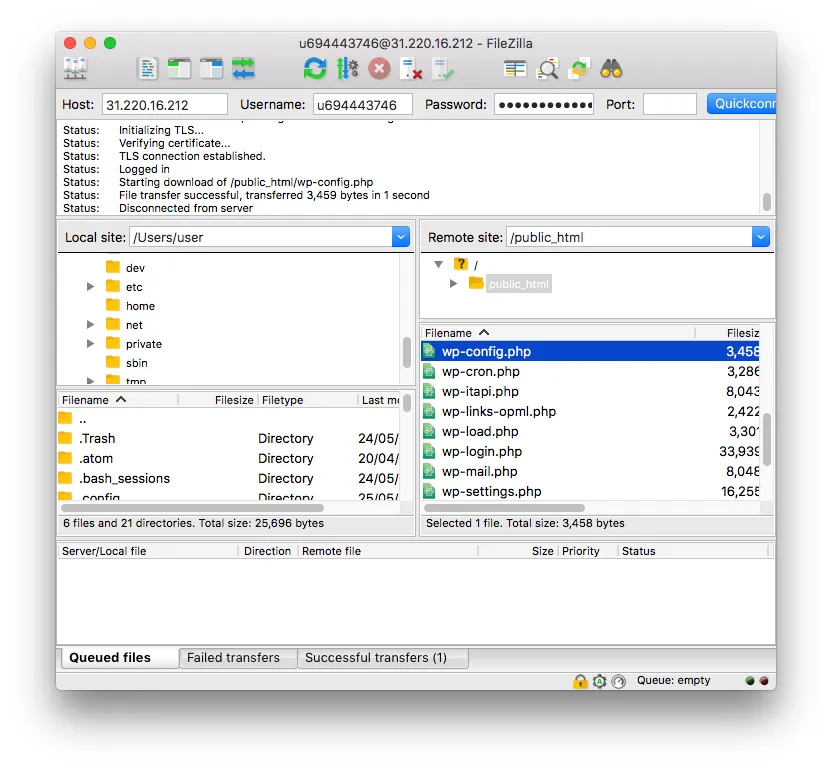Select wp-config.php in the remote list
Viewport: 832px width, 770px height.
[x=590, y=351]
